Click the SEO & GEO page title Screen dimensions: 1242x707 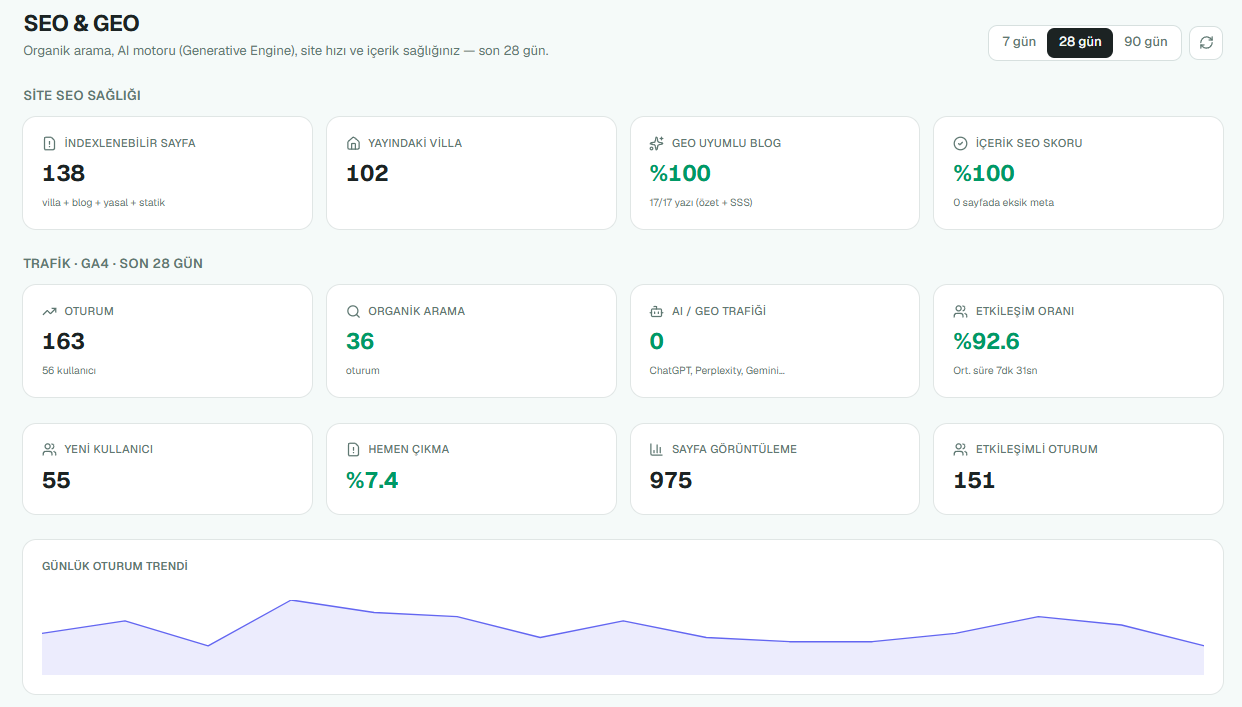82,22
